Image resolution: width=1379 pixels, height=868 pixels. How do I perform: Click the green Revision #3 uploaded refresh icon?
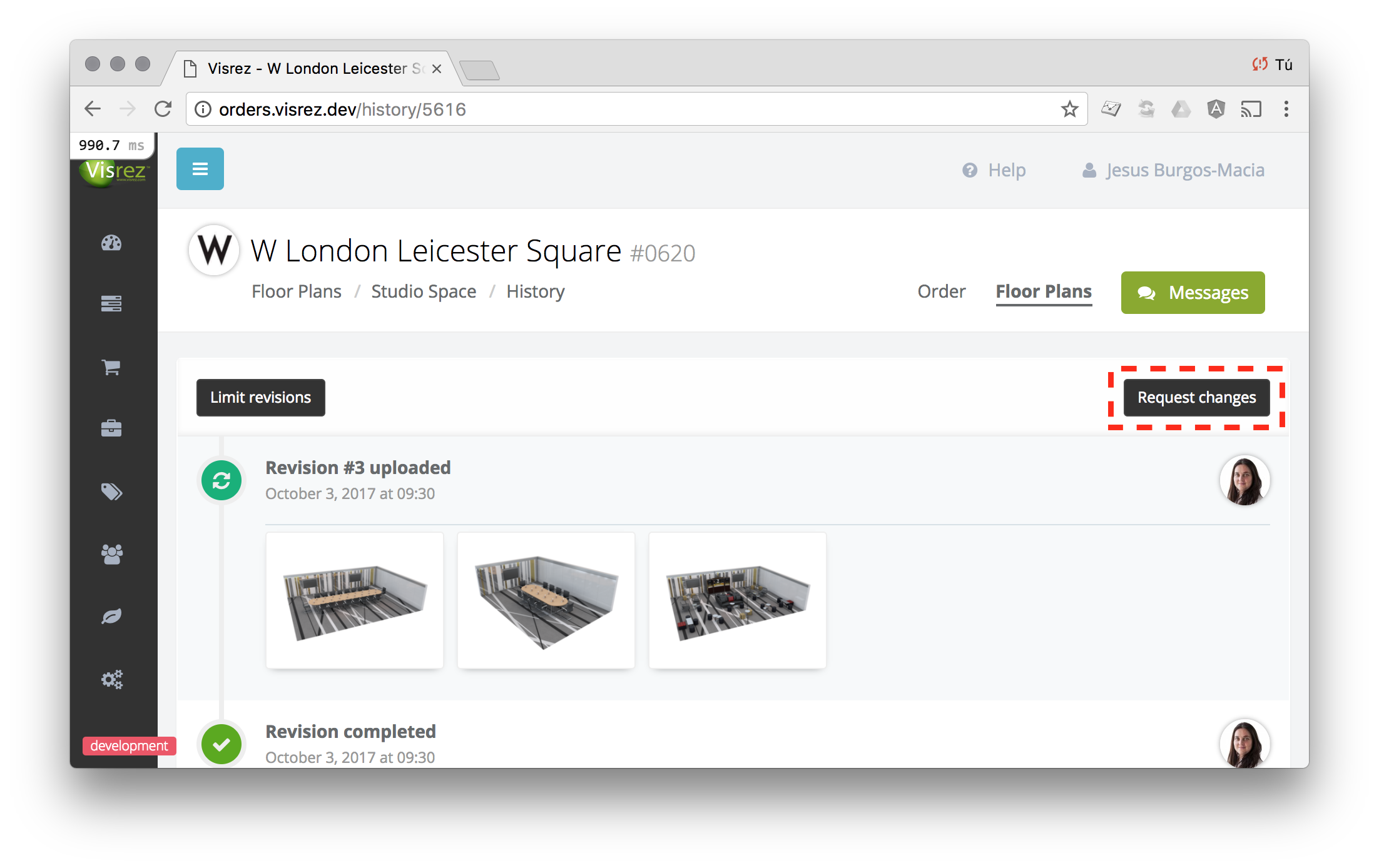coord(221,480)
